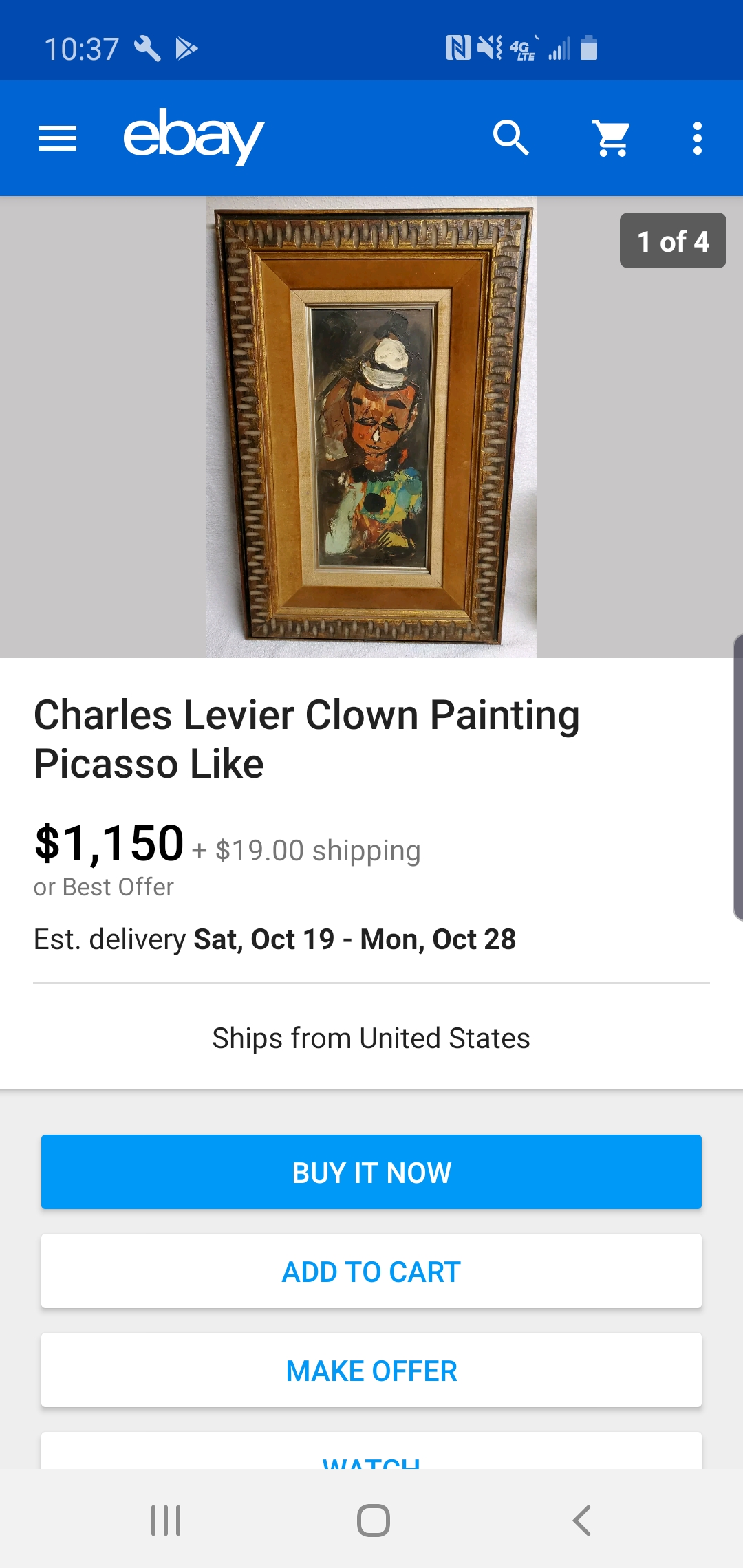
Task: Open the shopping cart icon
Action: point(612,138)
